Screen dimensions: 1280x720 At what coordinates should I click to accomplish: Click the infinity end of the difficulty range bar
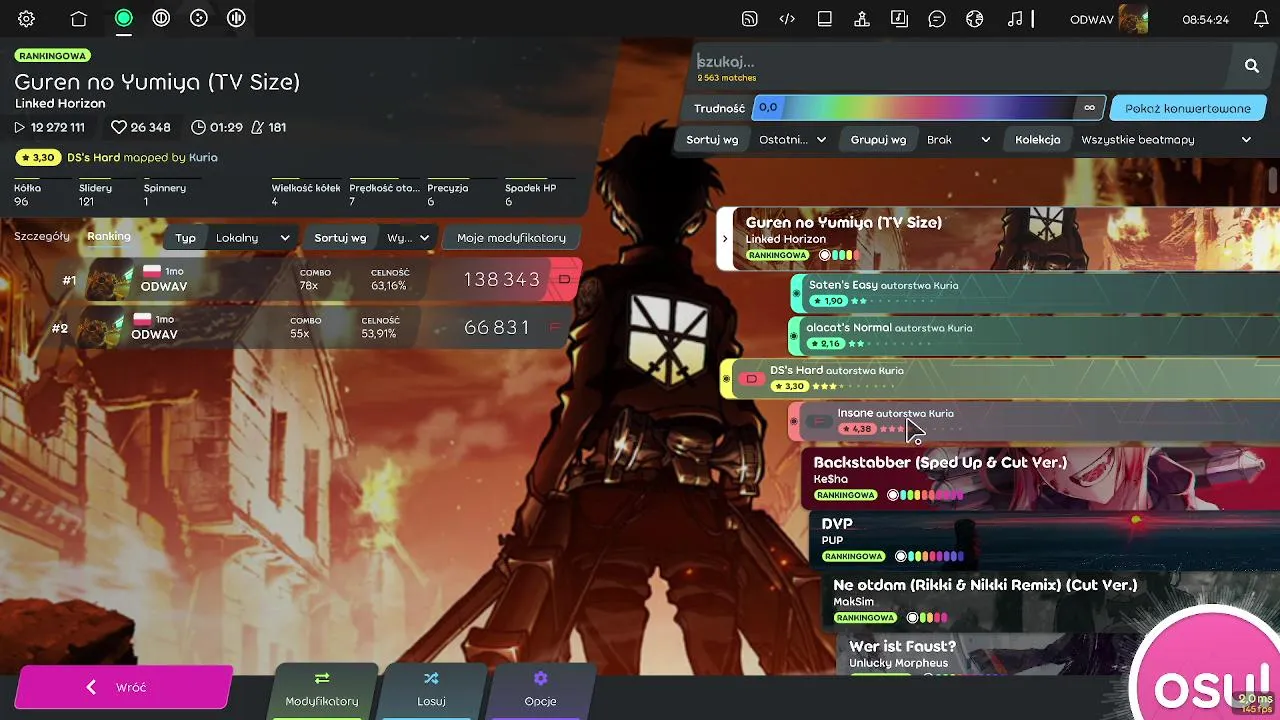tap(1090, 108)
